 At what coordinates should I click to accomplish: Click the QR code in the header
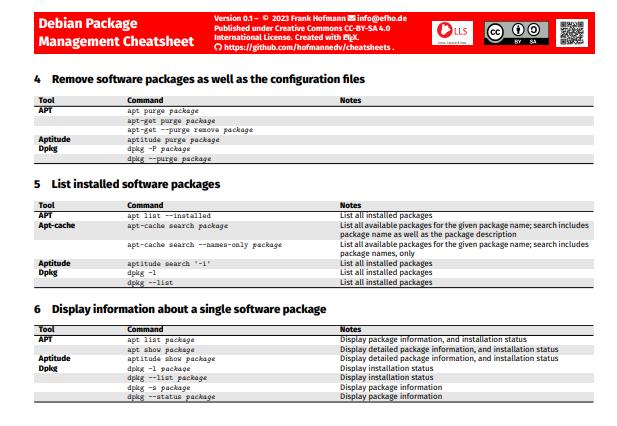[572, 33]
